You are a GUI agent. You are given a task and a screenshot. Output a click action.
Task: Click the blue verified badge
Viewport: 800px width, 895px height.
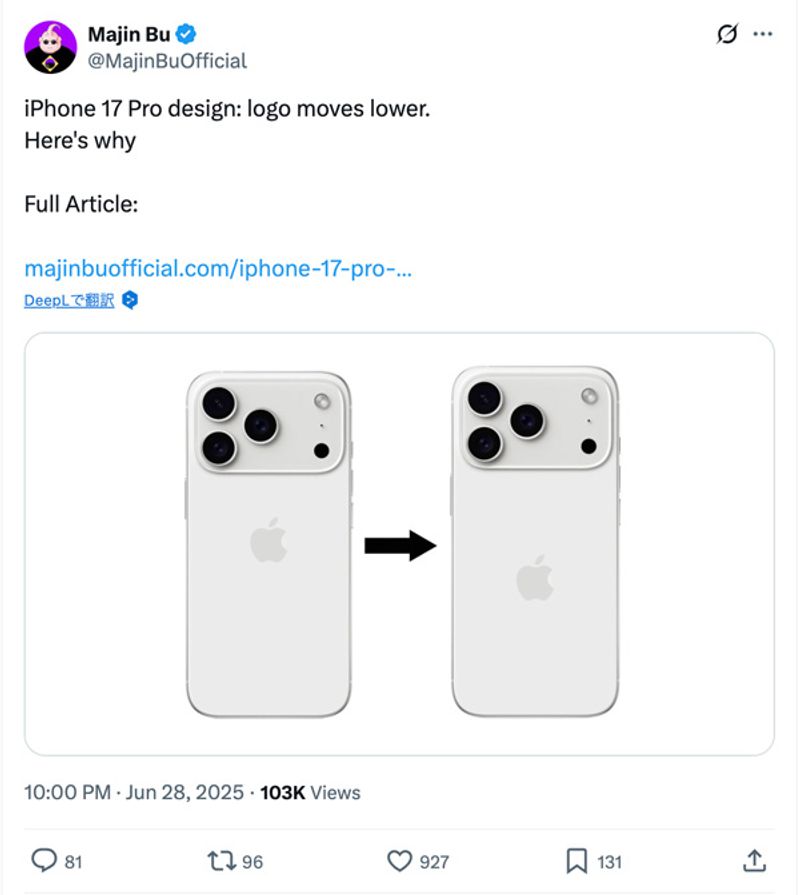[x=186, y=34]
